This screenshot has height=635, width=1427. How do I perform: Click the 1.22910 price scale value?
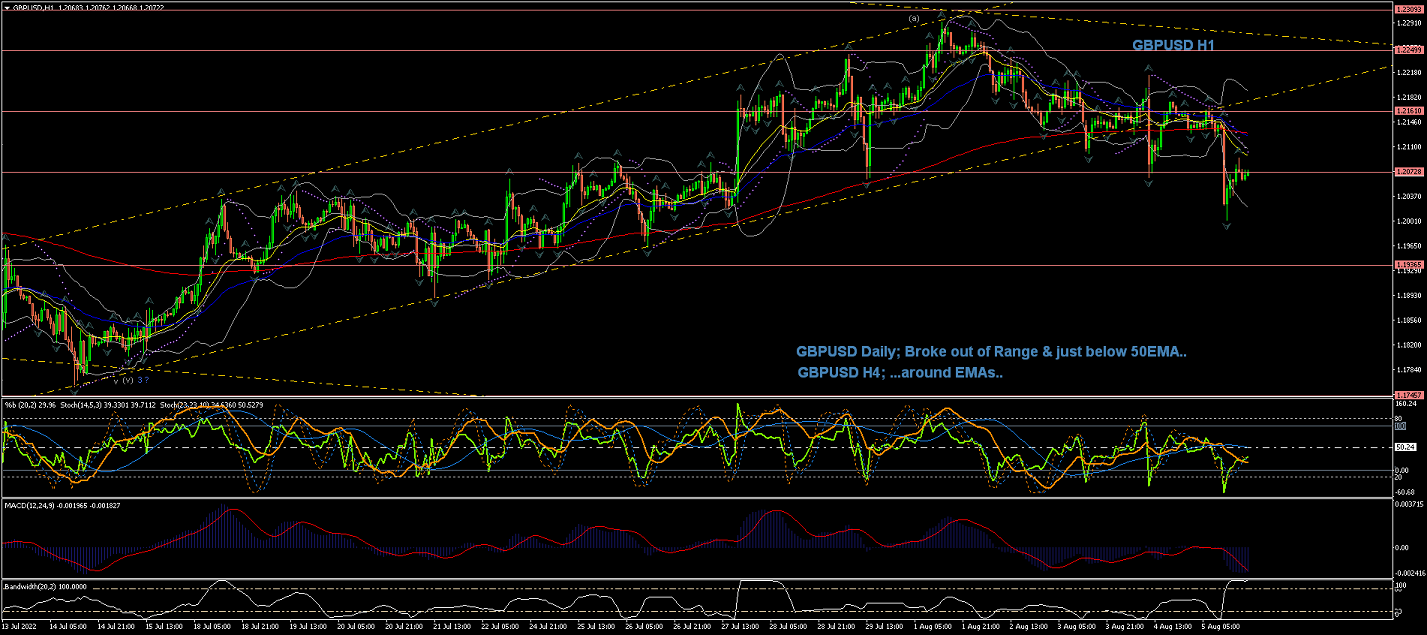coord(1409,22)
